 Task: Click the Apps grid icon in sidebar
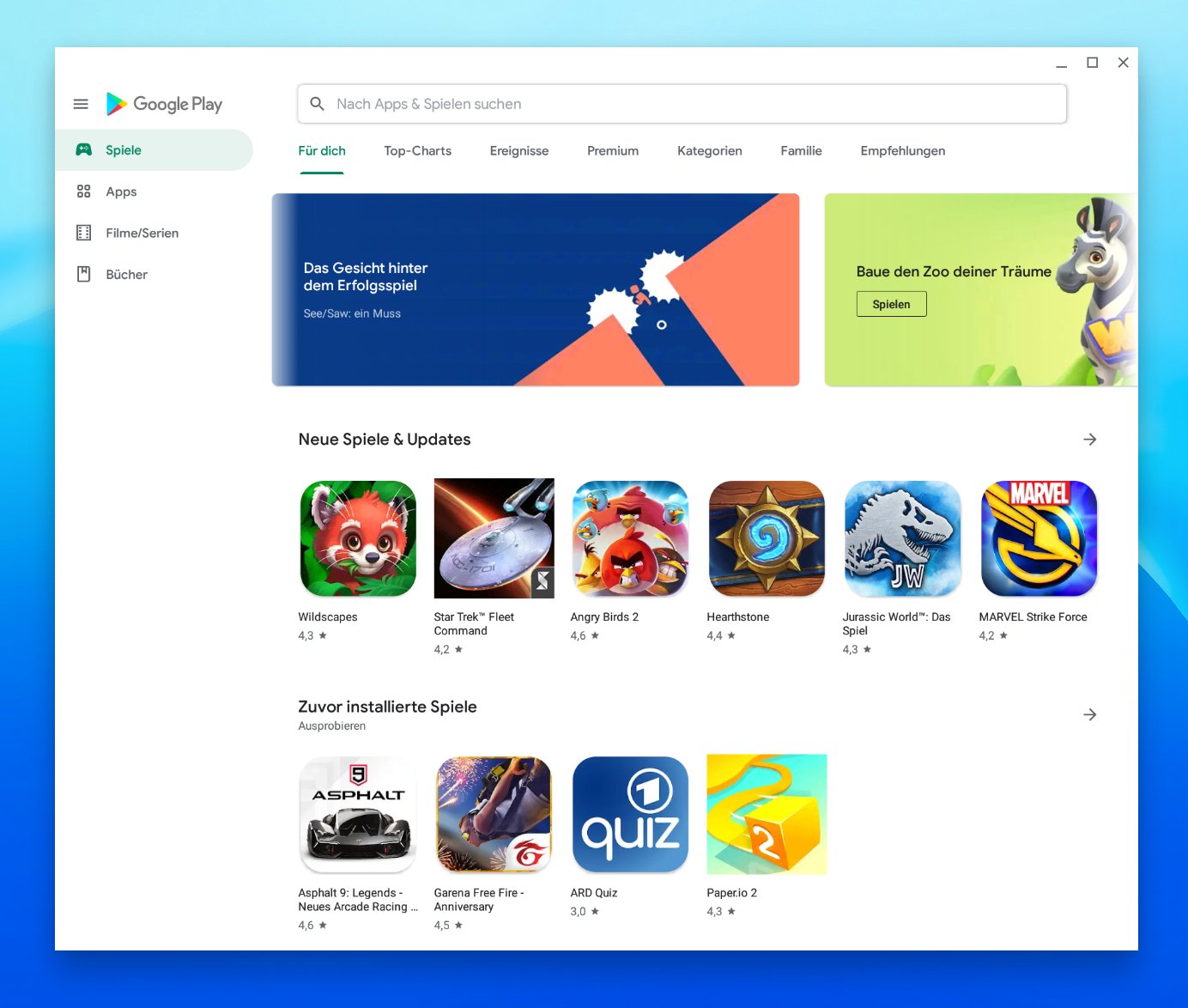click(x=83, y=191)
